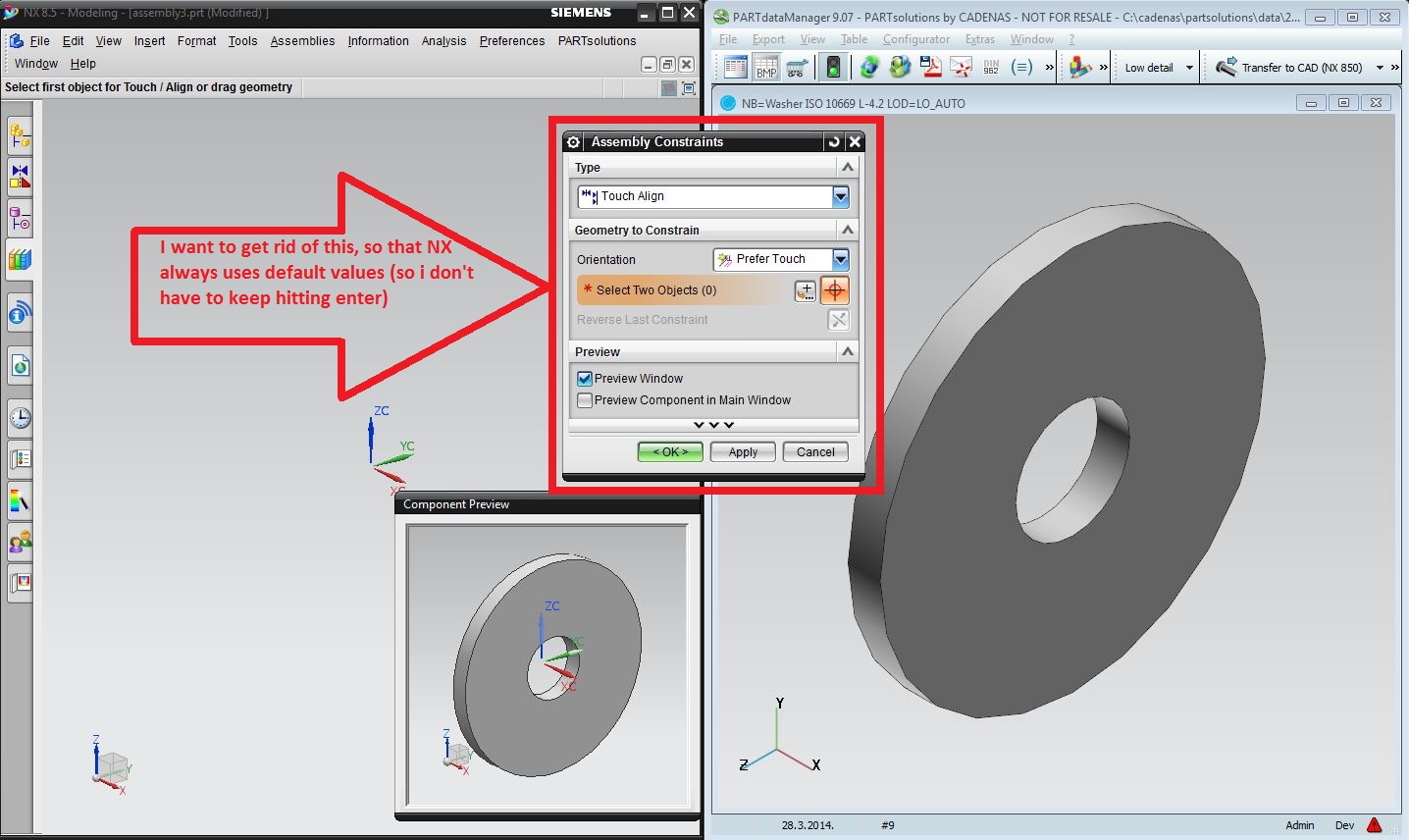Open PARTdataManager Extras menu
Image resolution: width=1409 pixels, height=840 pixels.
coord(979,39)
